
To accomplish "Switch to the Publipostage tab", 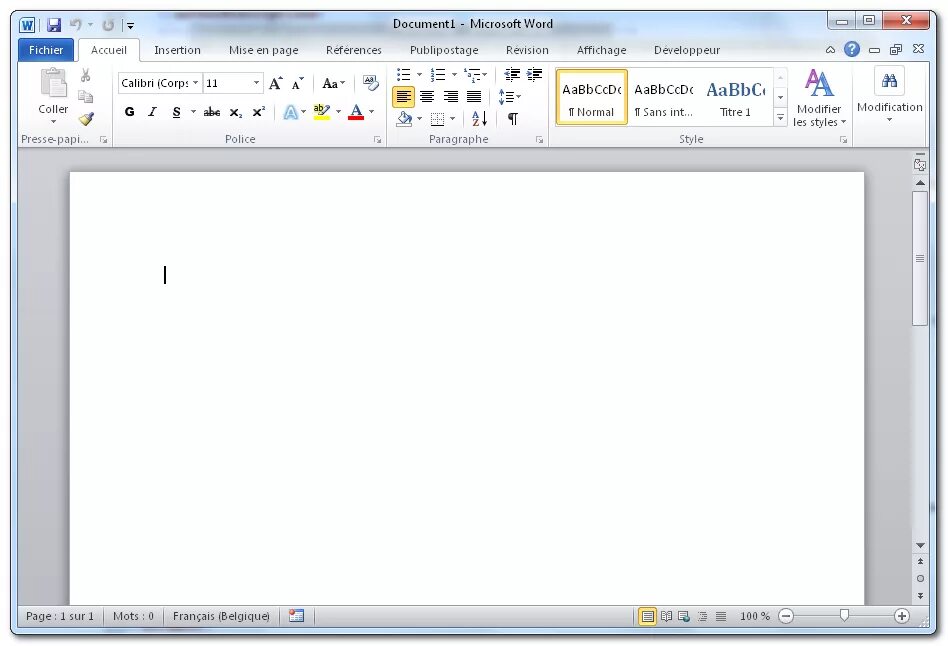I will (x=444, y=50).
